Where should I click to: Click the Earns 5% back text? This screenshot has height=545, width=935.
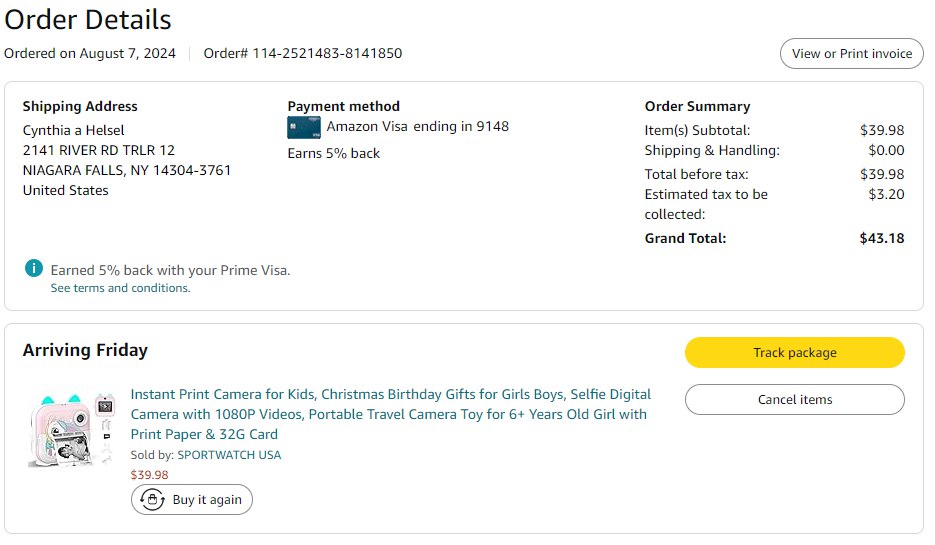334,153
